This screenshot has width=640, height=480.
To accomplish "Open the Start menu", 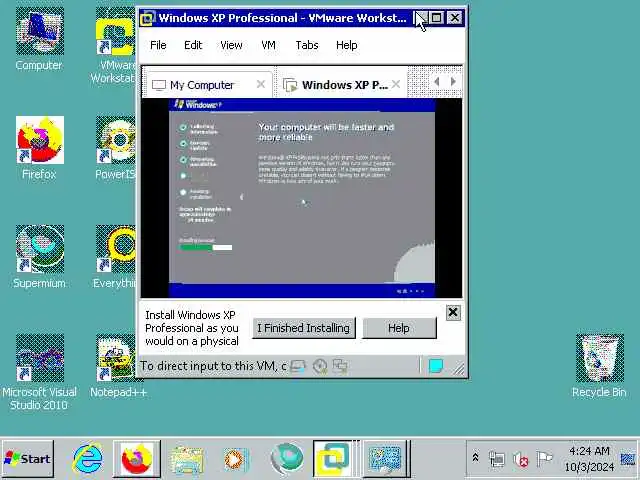I will 28,459.
